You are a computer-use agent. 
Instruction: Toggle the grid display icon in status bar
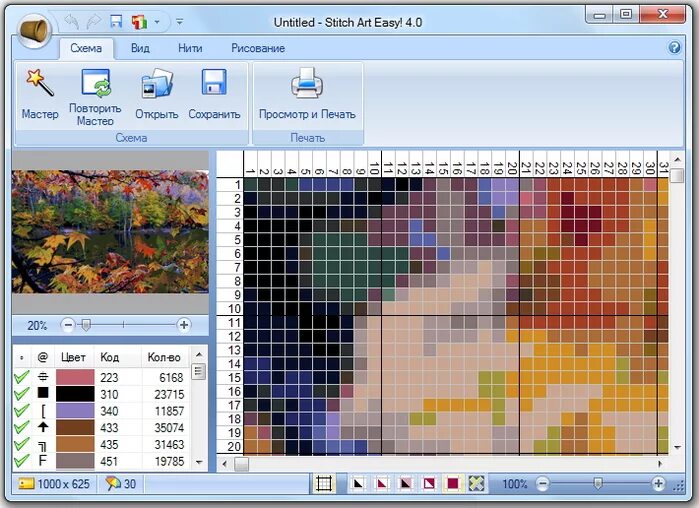pos(324,483)
